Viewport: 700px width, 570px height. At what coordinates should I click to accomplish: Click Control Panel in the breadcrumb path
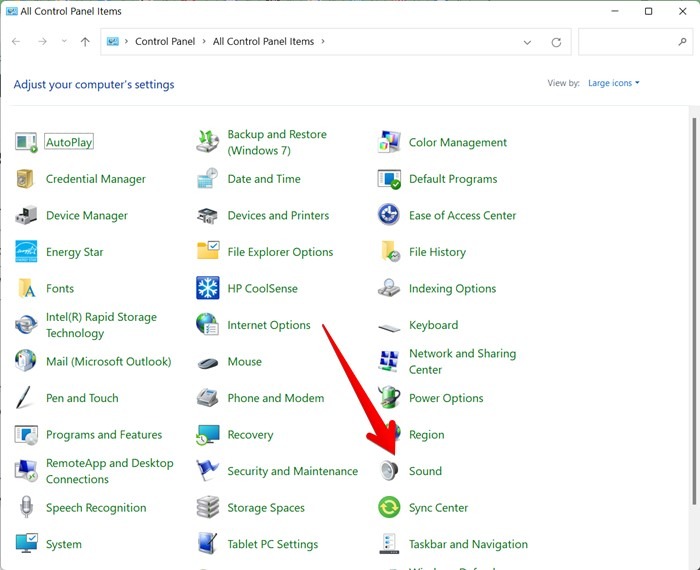click(166, 42)
